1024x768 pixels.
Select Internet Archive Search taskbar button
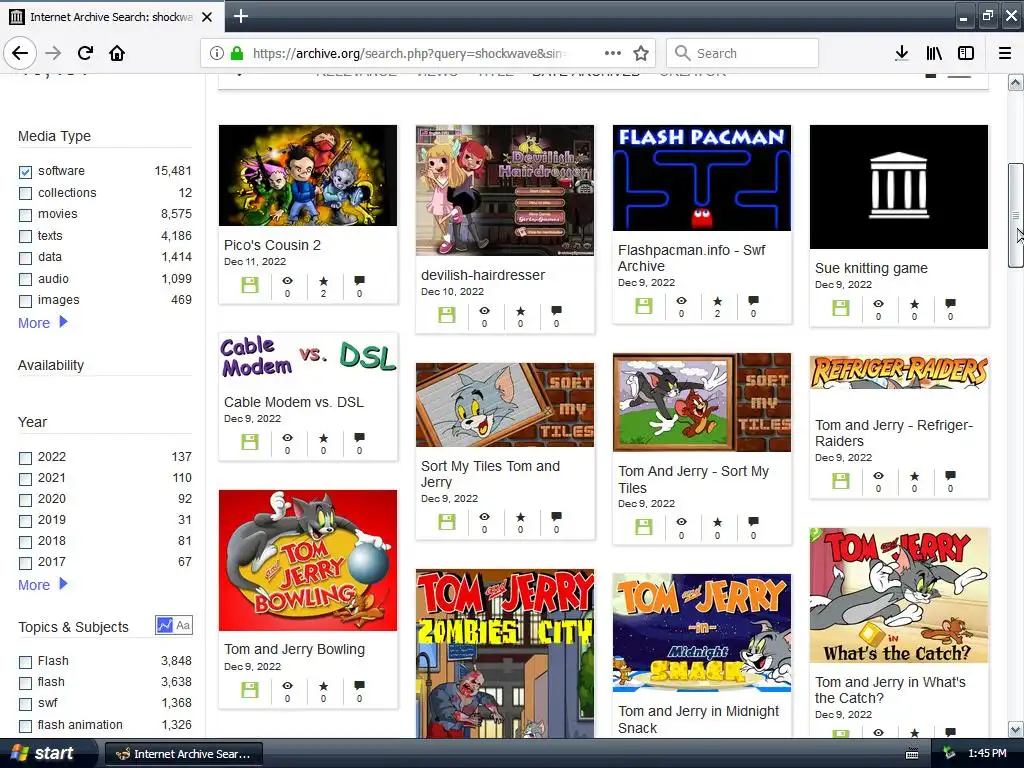pos(184,754)
